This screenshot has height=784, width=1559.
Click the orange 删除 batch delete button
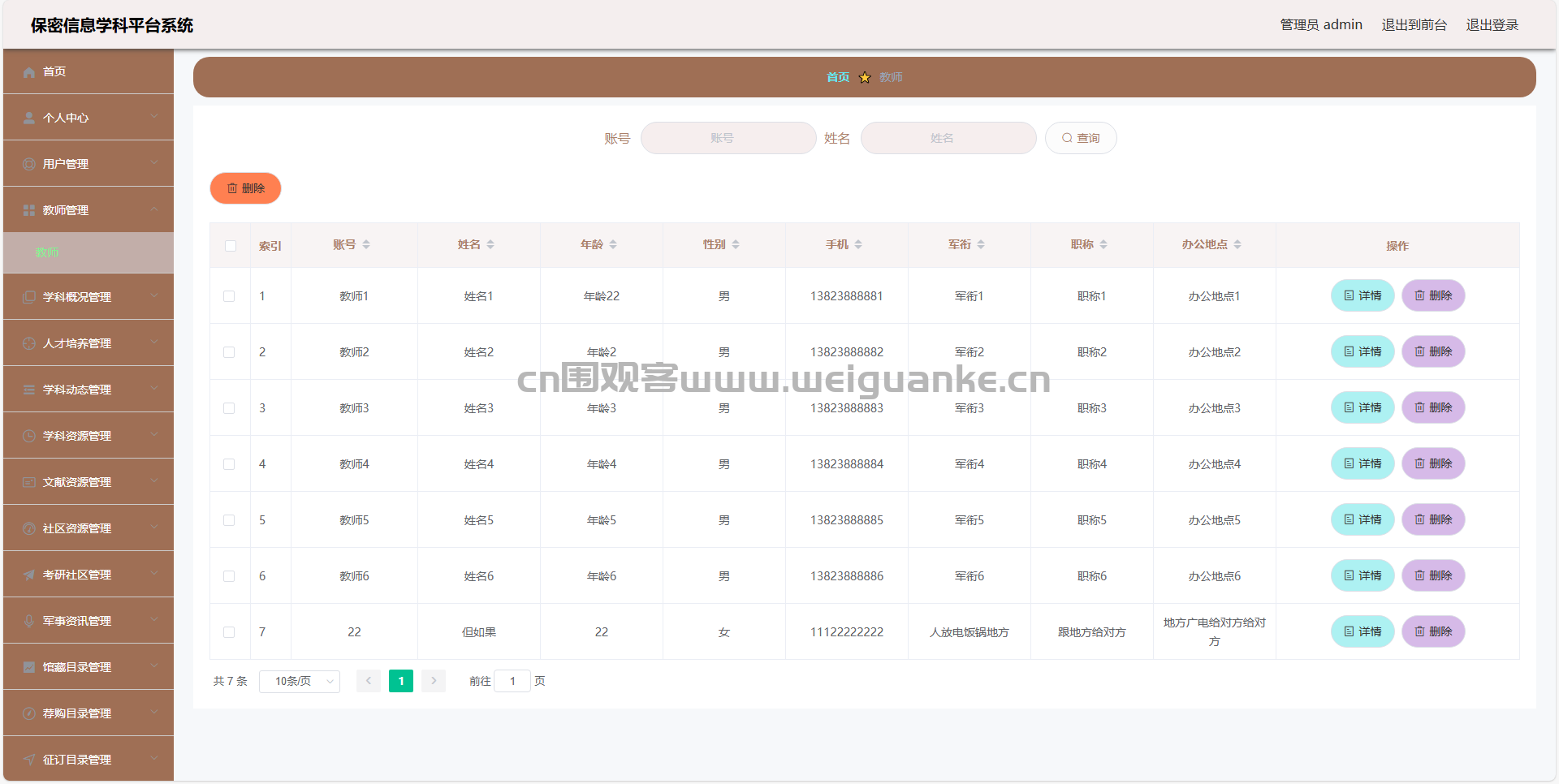[245, 188]
